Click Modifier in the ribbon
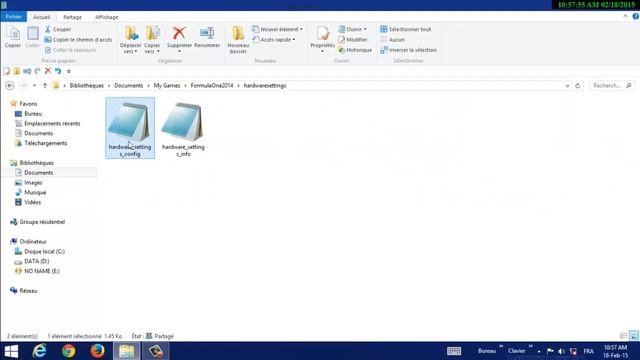This screenshot has height=360, width=640. point(353,40)
